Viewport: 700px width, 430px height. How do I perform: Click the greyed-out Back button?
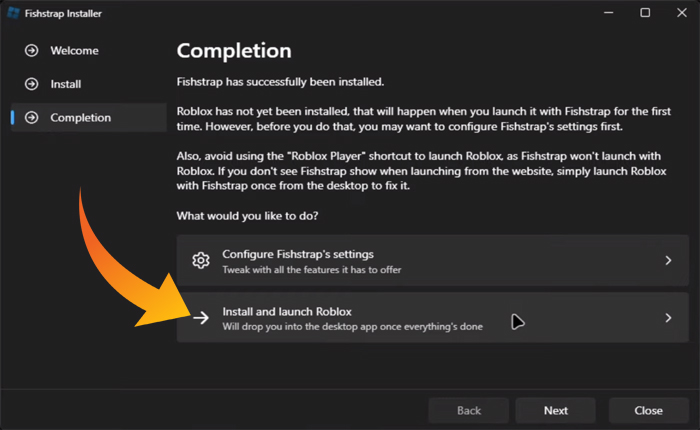pos(468,410)
